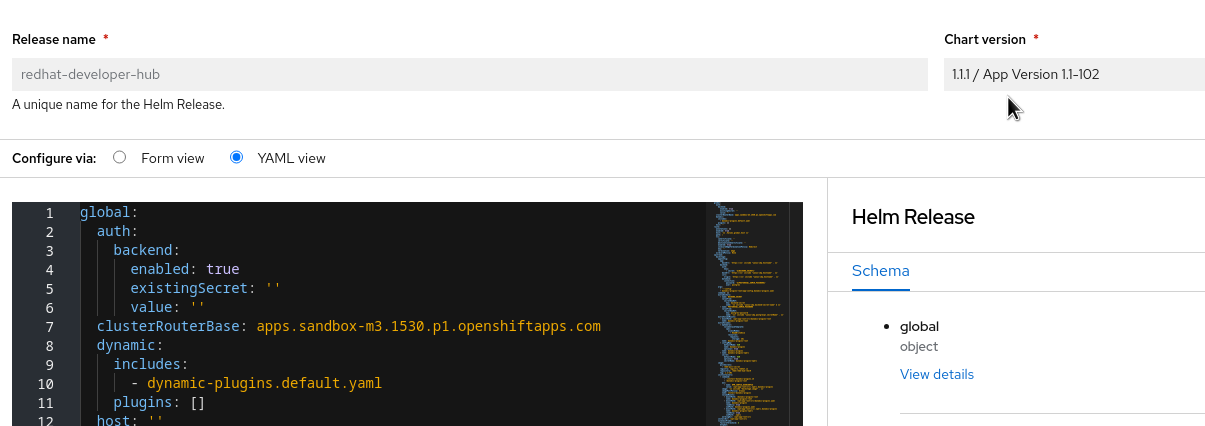Click the YAML editor minimap

point(747,314)
